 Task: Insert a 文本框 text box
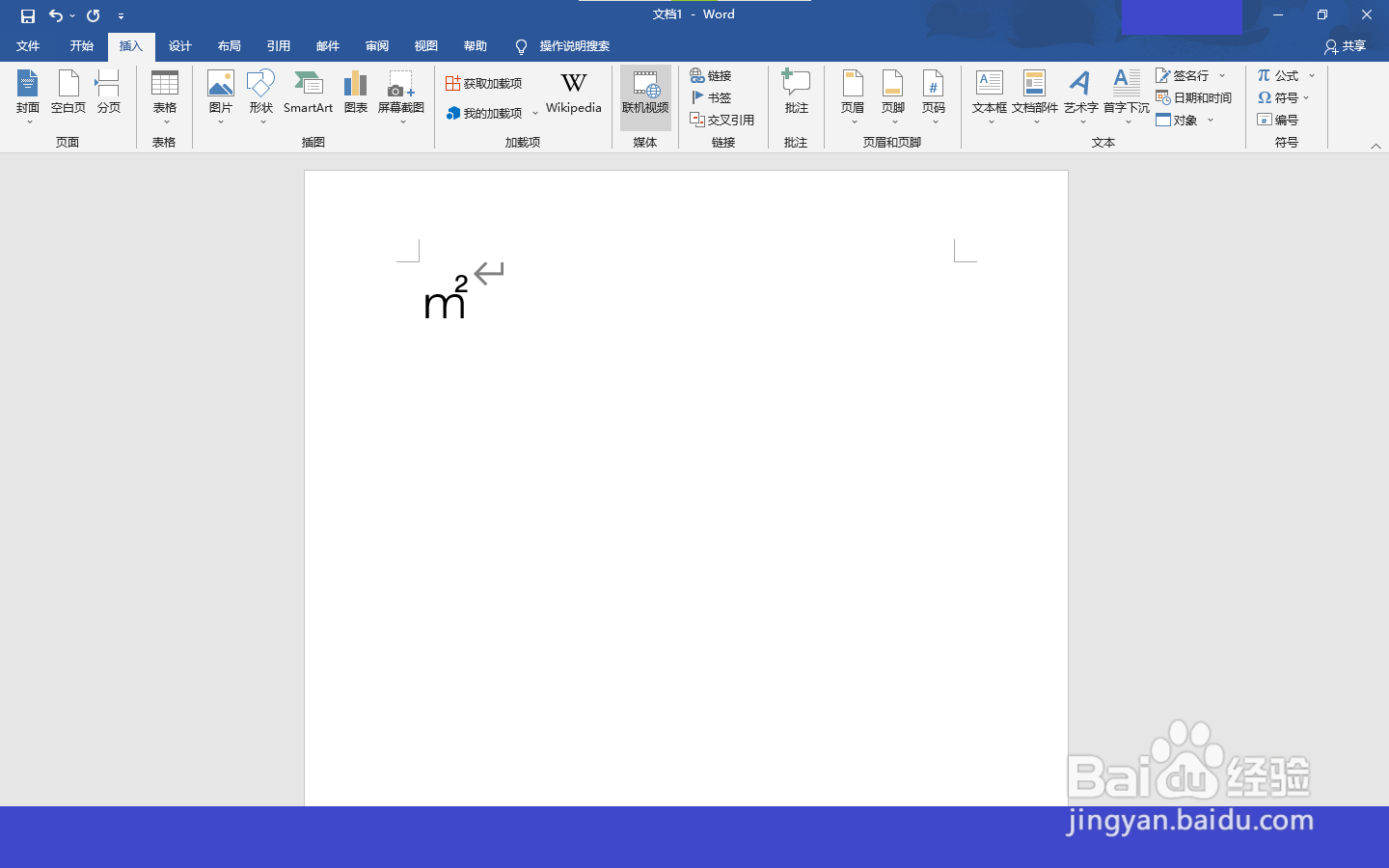pyautogui.click(x=990, y=96)
